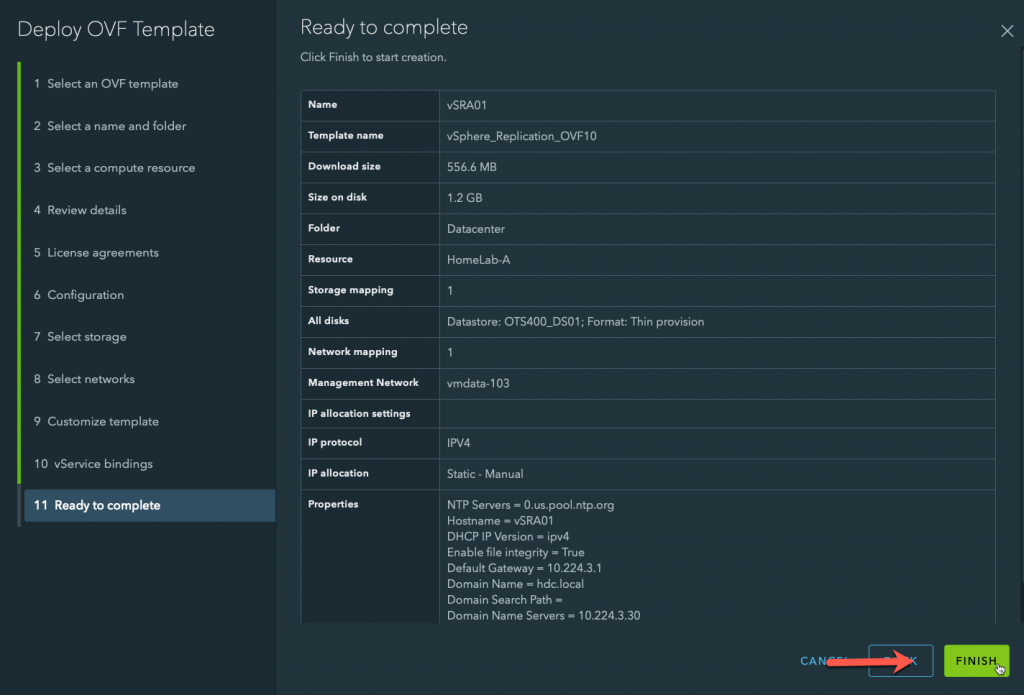The width and height of the screenshot is (1024, 695).
Task: Go to step 9 Customize template
Action: click(96, 421)
